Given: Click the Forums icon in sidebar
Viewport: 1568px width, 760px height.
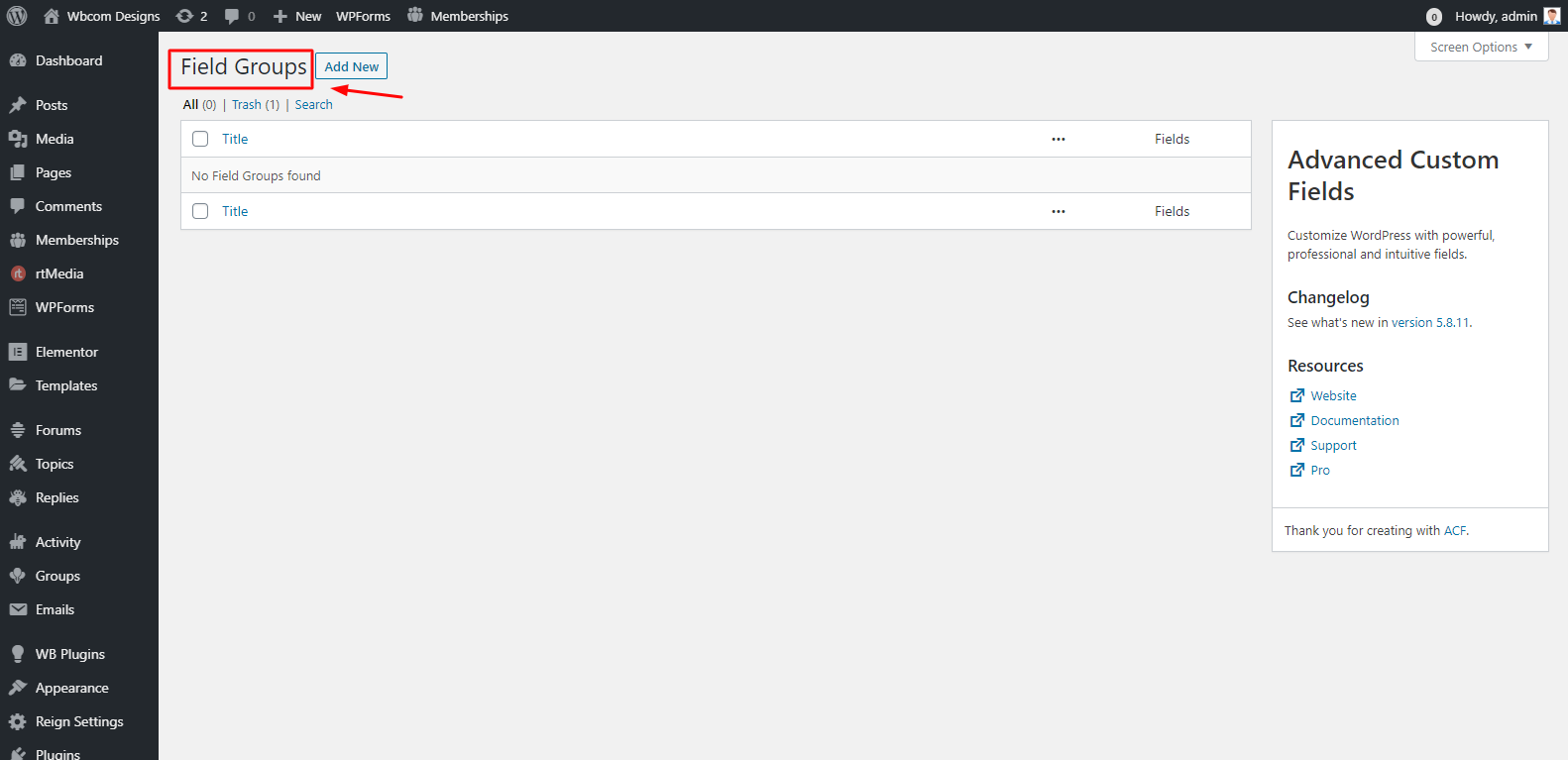Looking at the screenshot, I should tap(18, 430).
